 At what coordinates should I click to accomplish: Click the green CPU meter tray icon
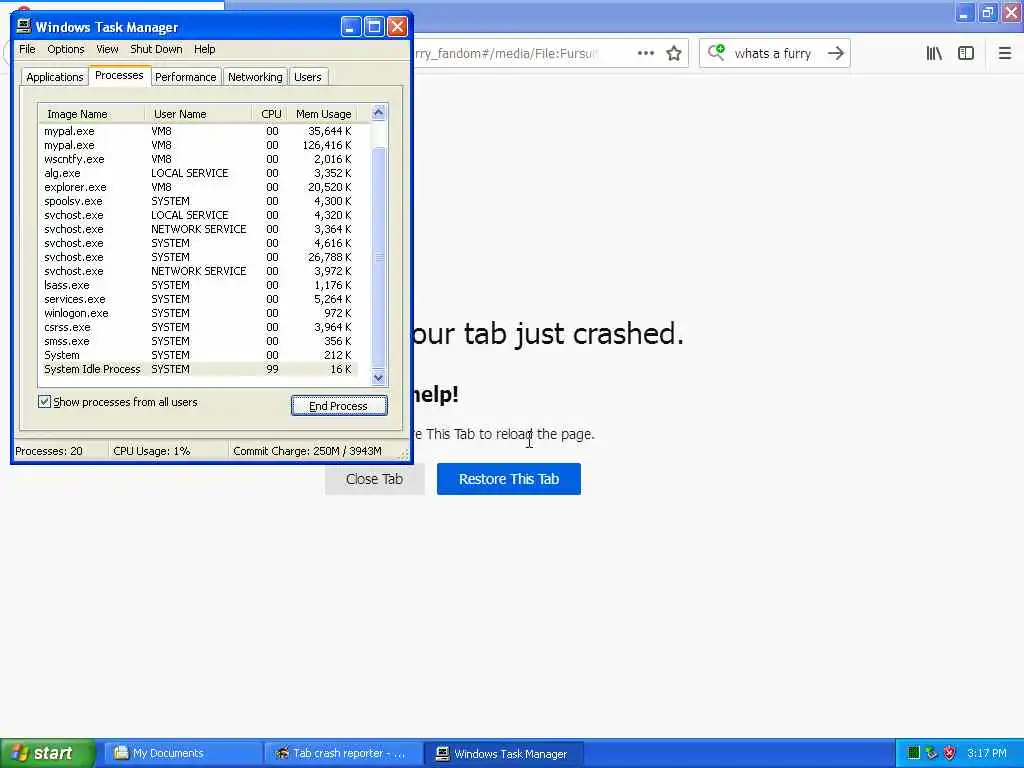(914, 753)
